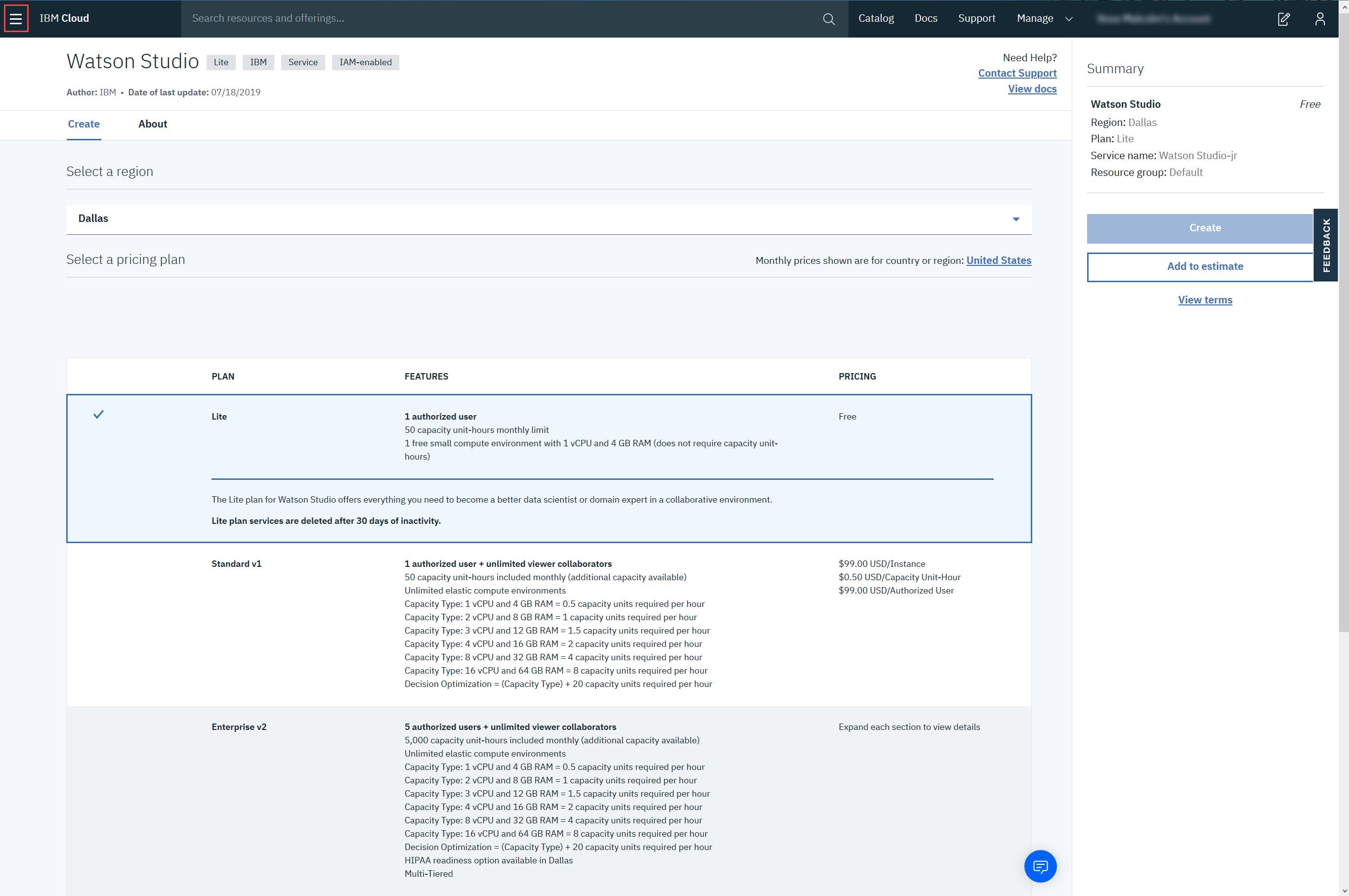Click the IBM Cloud logo
The width and height of the screenshot is (1349, 896).
(x=64, y=18)
